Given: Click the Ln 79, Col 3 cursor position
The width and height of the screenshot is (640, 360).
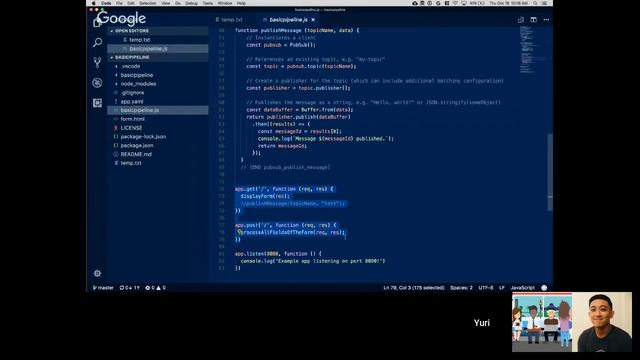Looking at the screenshot, I should pos(413,288).
